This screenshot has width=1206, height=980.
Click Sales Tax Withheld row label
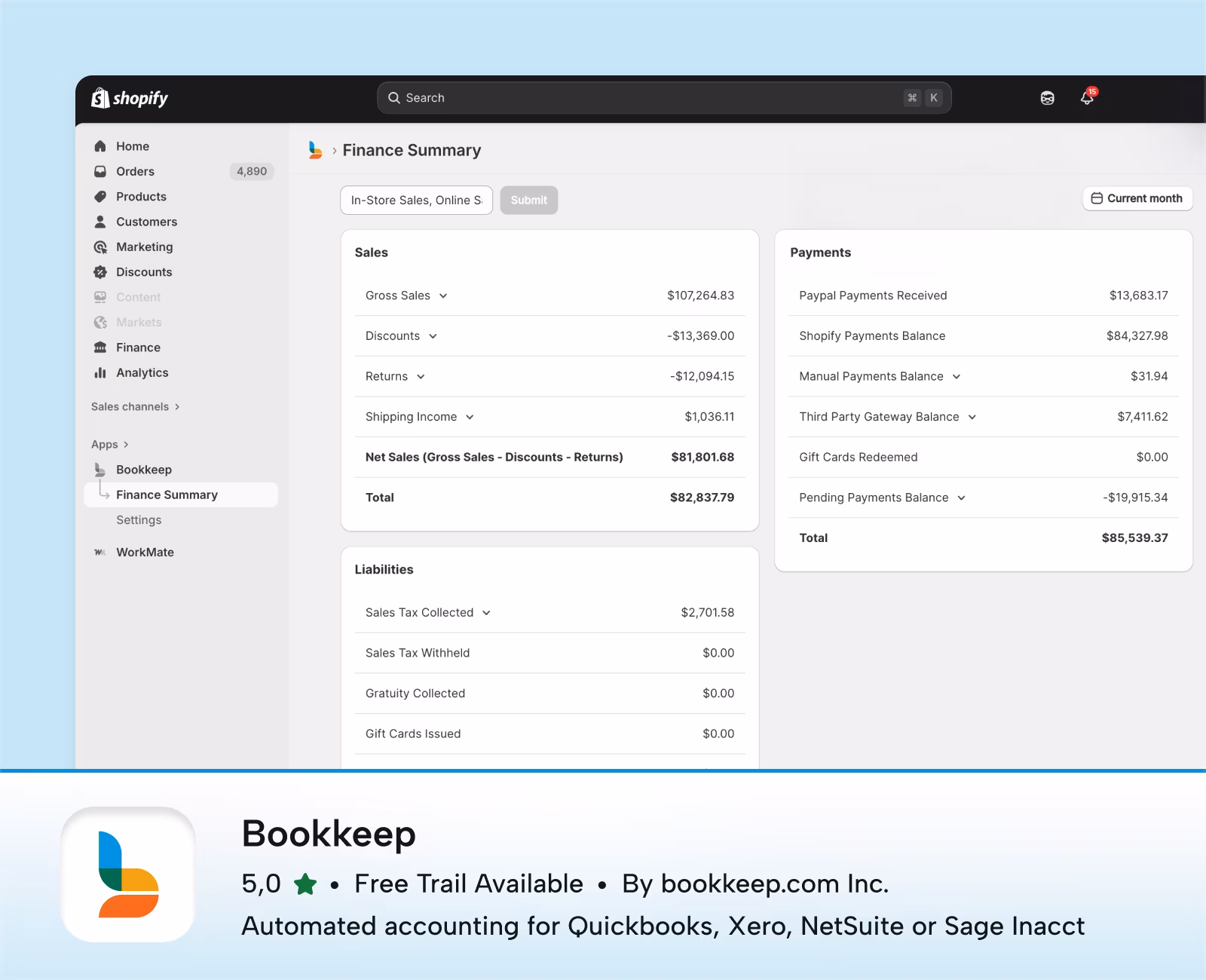[418, 653]
